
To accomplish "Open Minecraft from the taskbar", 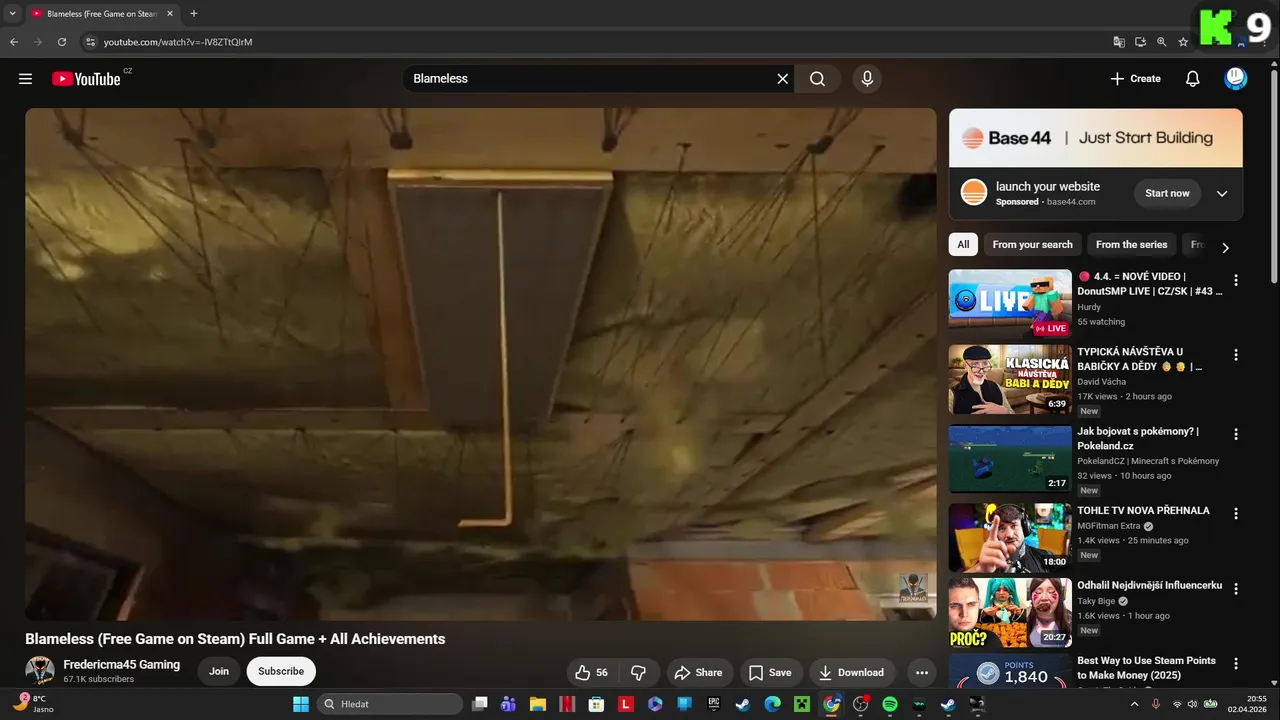I will 801,704.
